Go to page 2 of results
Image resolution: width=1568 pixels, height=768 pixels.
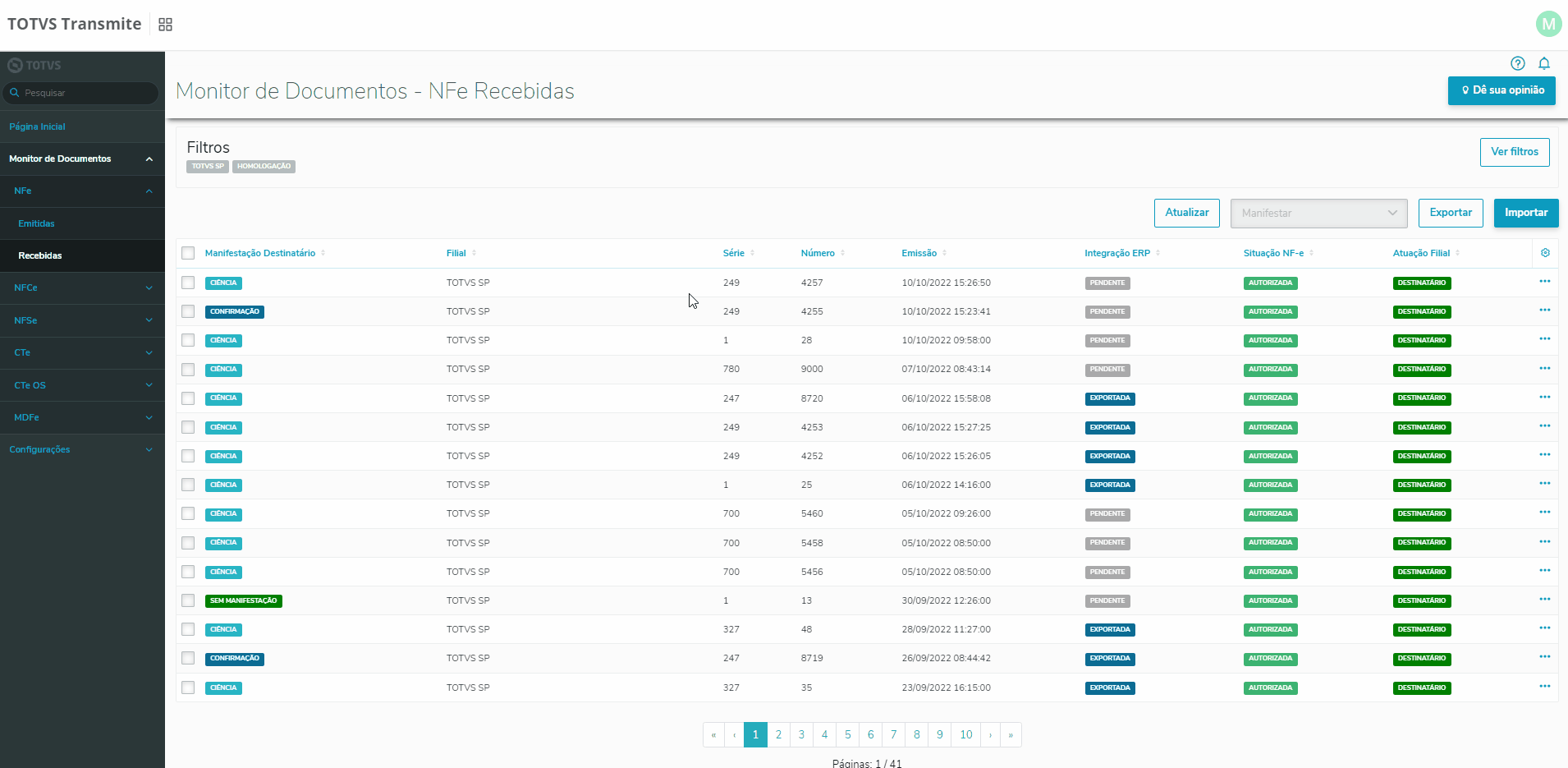point(778,734)
